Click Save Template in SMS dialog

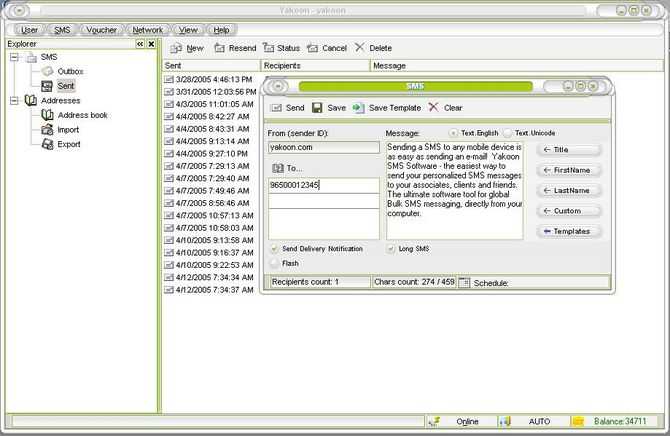point(387,108)
